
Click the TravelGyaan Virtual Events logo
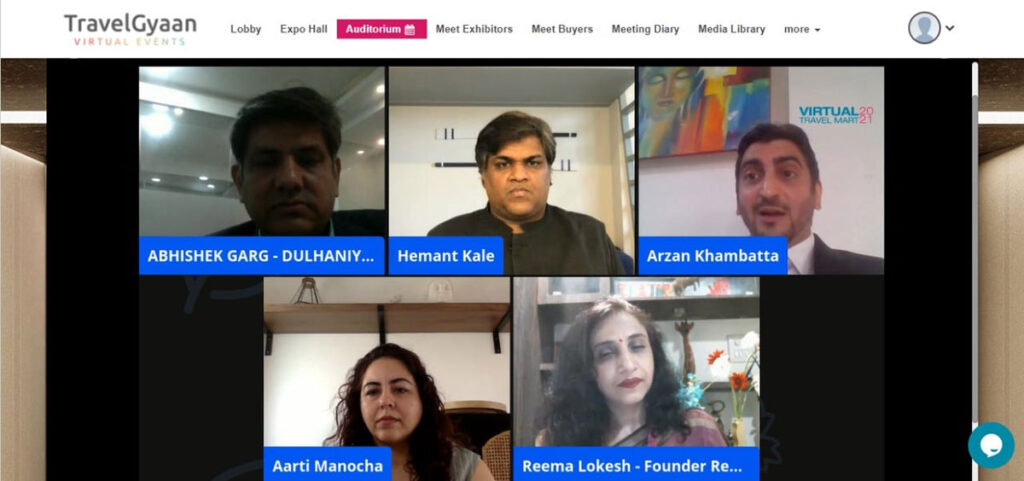(x=131, y=29)
